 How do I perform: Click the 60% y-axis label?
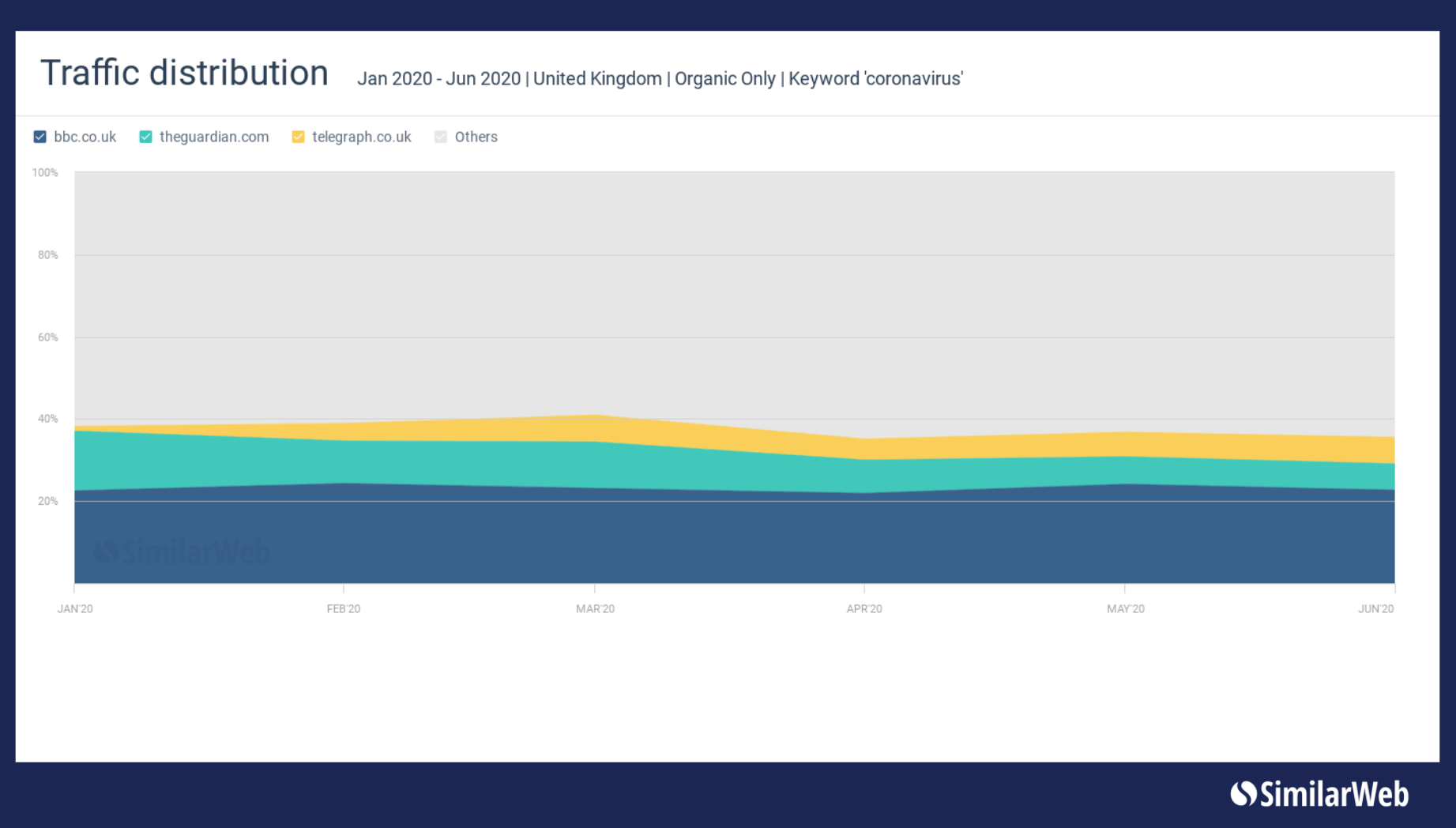(47, 337)
